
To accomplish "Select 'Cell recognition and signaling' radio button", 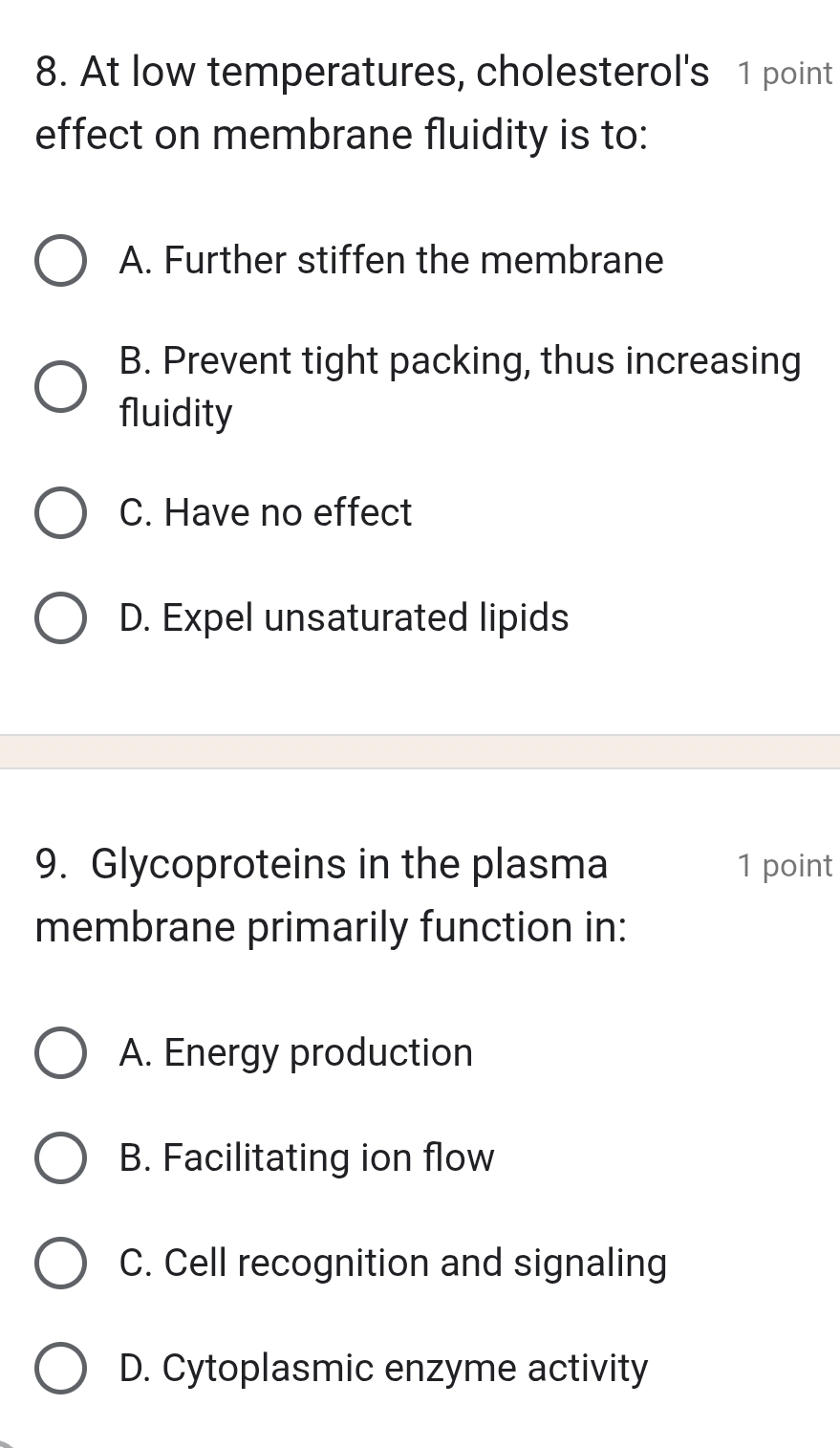I will [x=60, y=1264].
